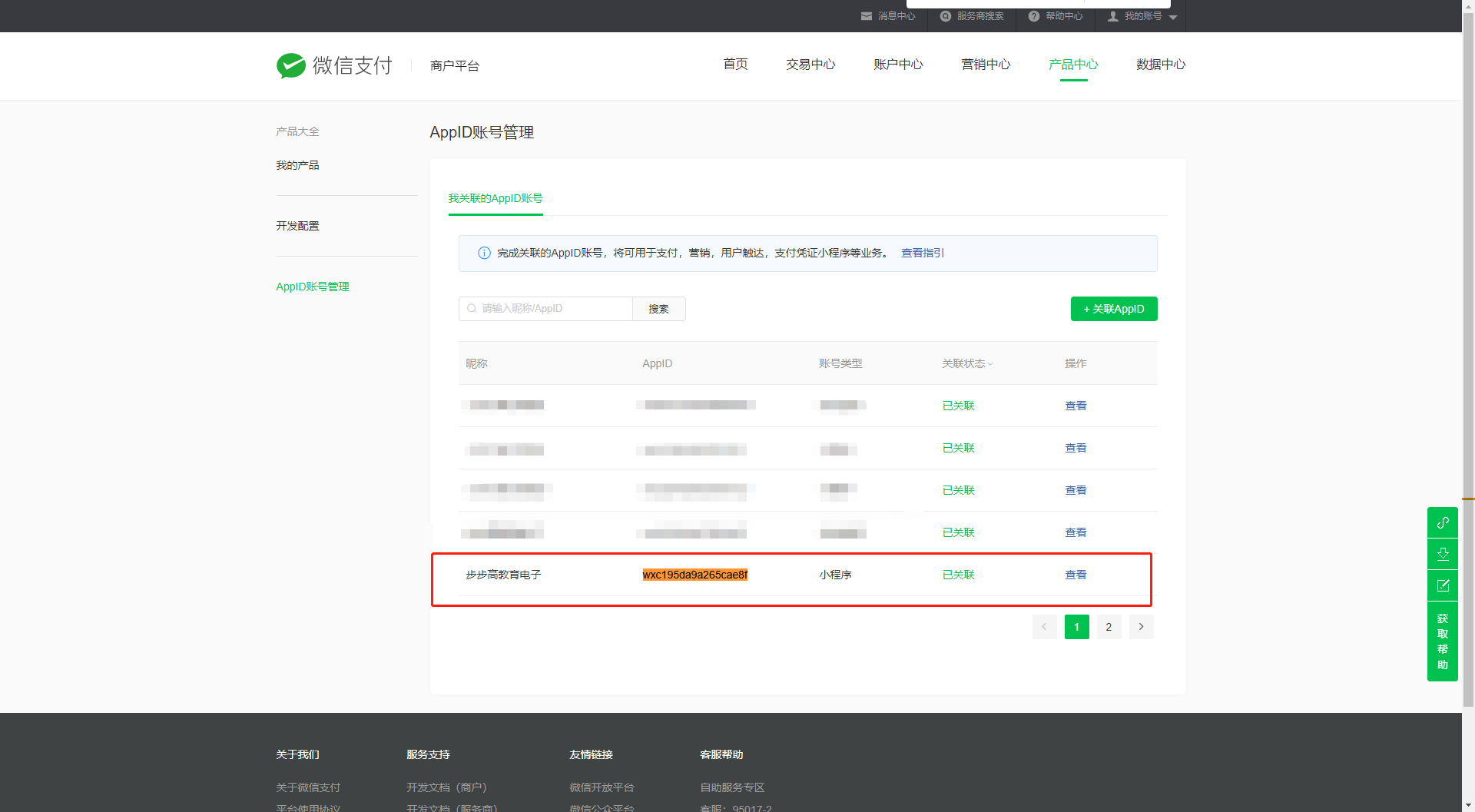Click the 昵称 column header
The width and height of the screenshot is (1475, 812).
(476, 363)
